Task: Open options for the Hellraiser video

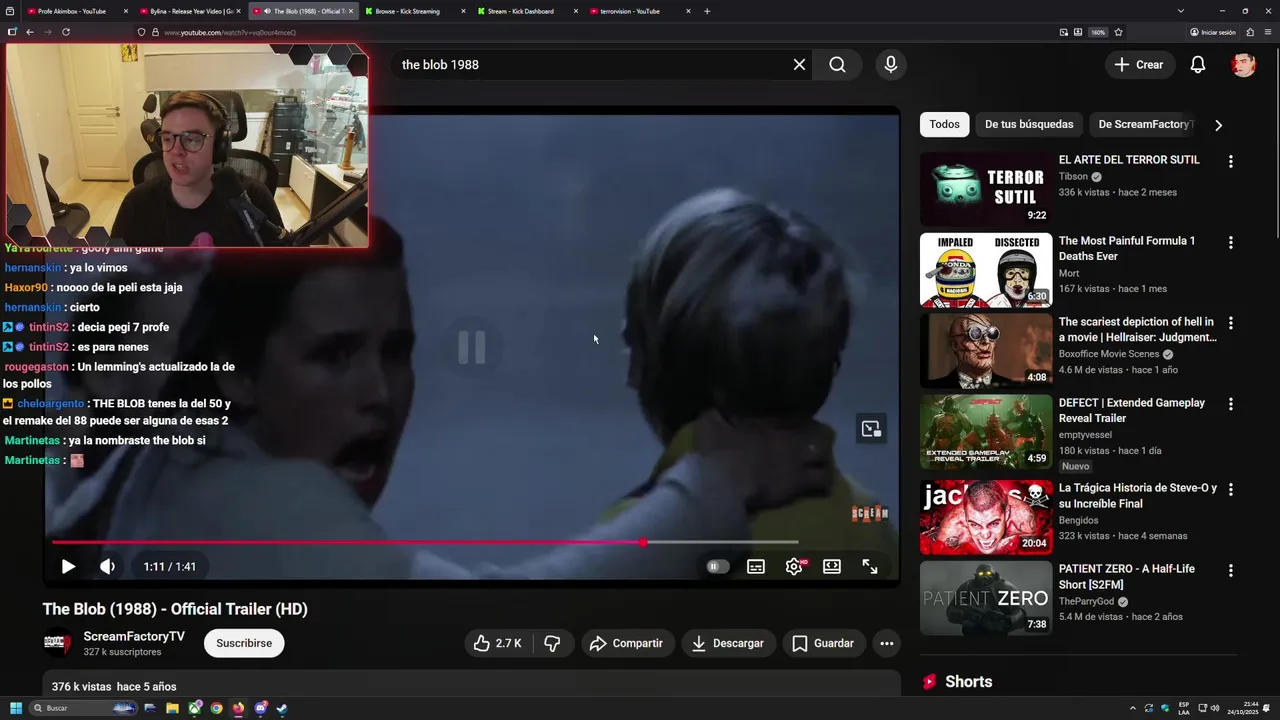Action: pyautogui.click(x=1230, y=323)
